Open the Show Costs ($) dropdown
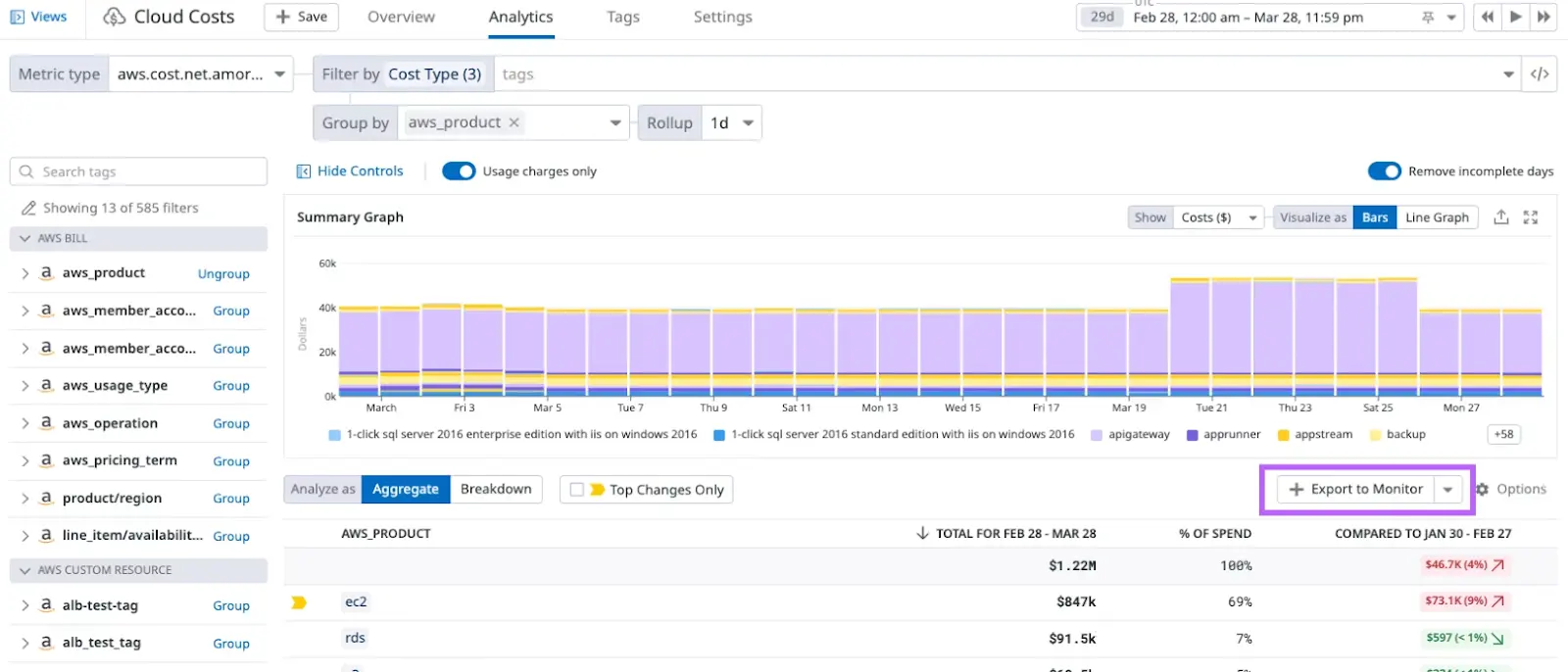 click(x=1218, y=217)
